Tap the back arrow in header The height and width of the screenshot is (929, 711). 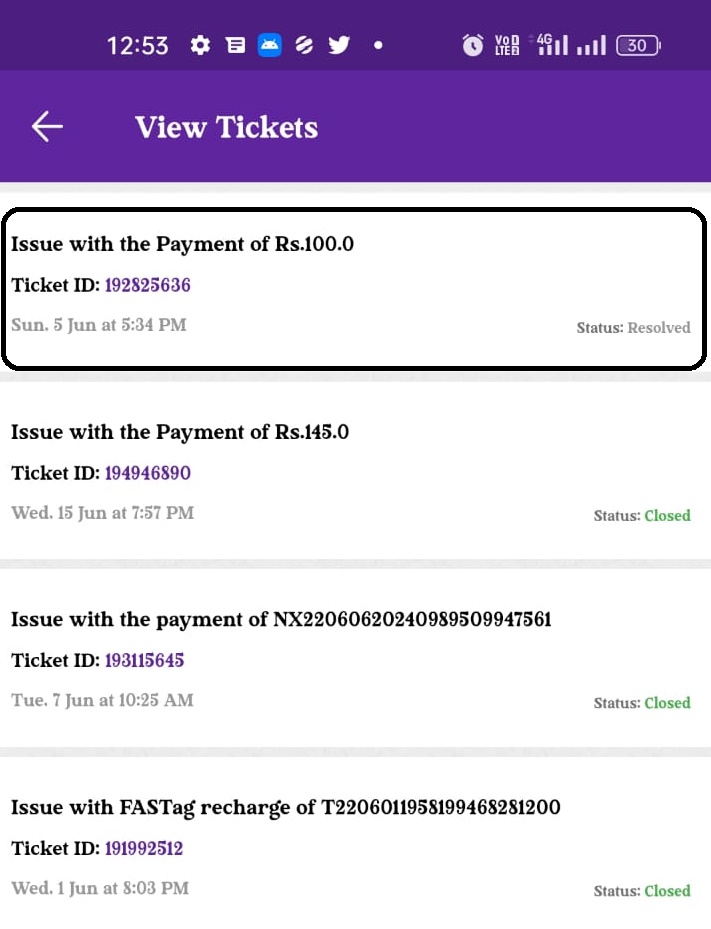(47, 126)
